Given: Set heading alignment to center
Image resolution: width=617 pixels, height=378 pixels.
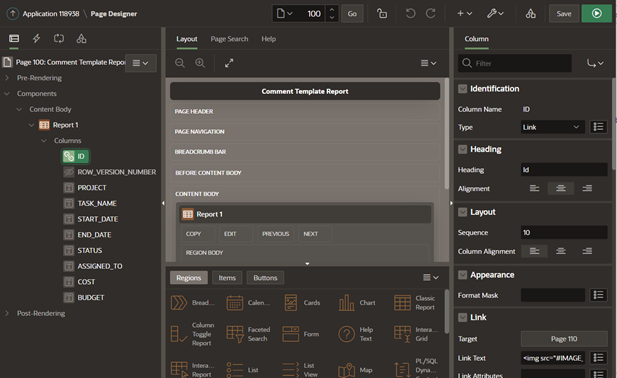Looking at the screenshot, I should (561, 188).
